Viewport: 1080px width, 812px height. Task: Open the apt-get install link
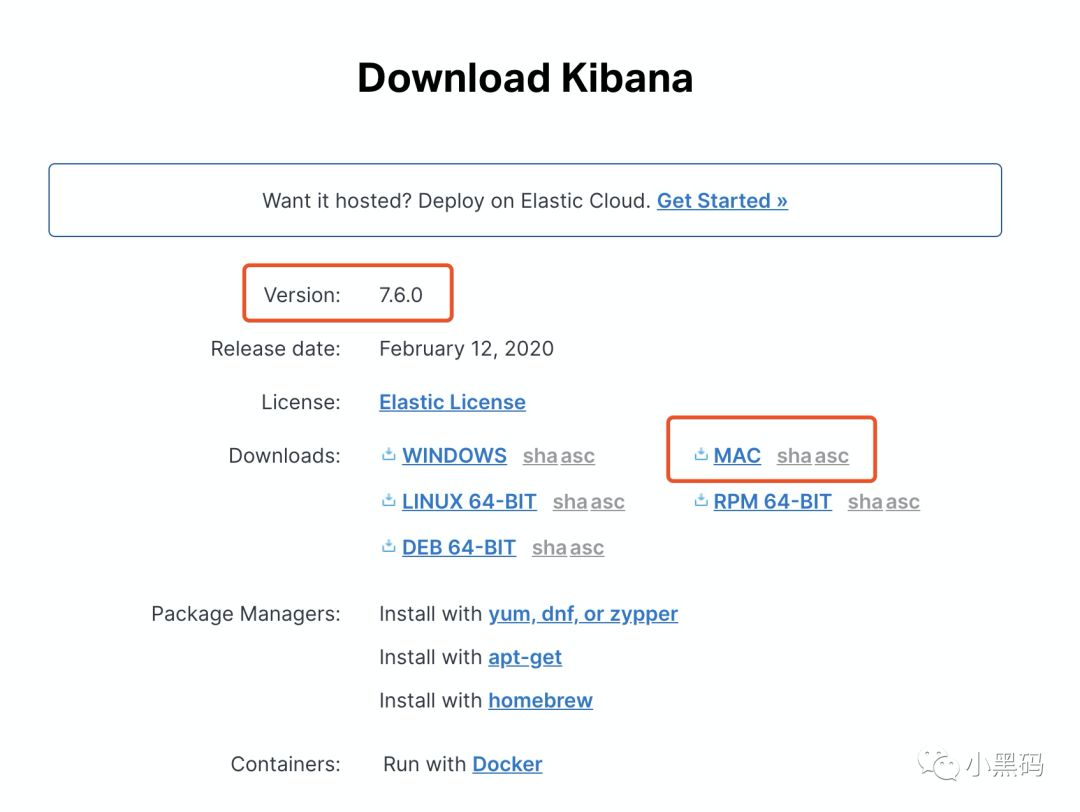(x=525, y=658)
